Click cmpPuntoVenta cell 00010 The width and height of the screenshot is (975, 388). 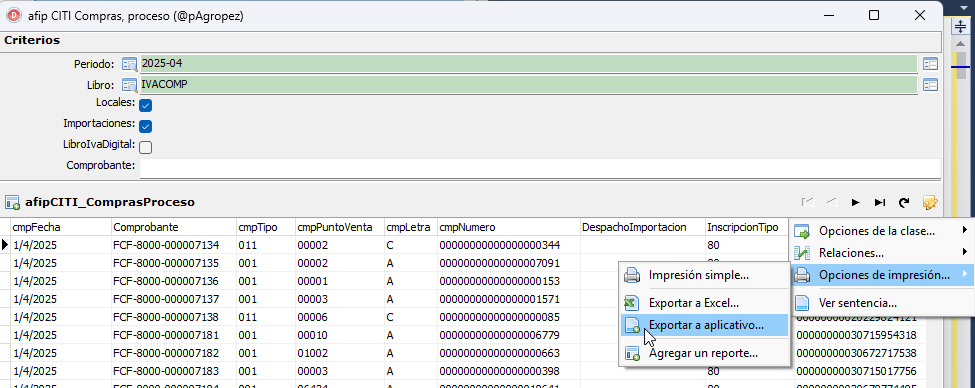(339, 335)
